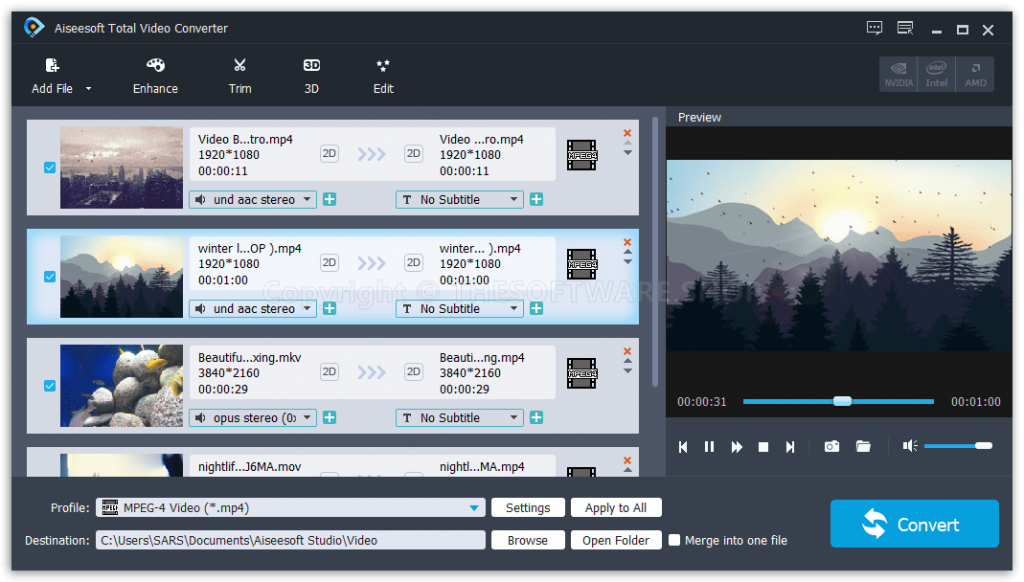Enable Merge into one file
1024x582 pixels.
[674, 540]
